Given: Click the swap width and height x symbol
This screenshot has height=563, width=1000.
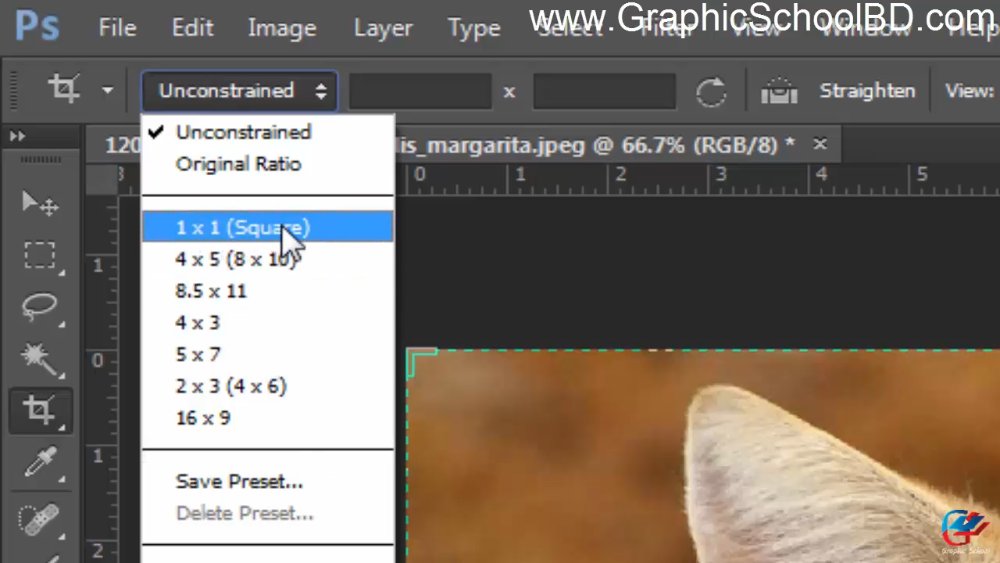Looking at the screenshot, I should [x=509, y=93].
